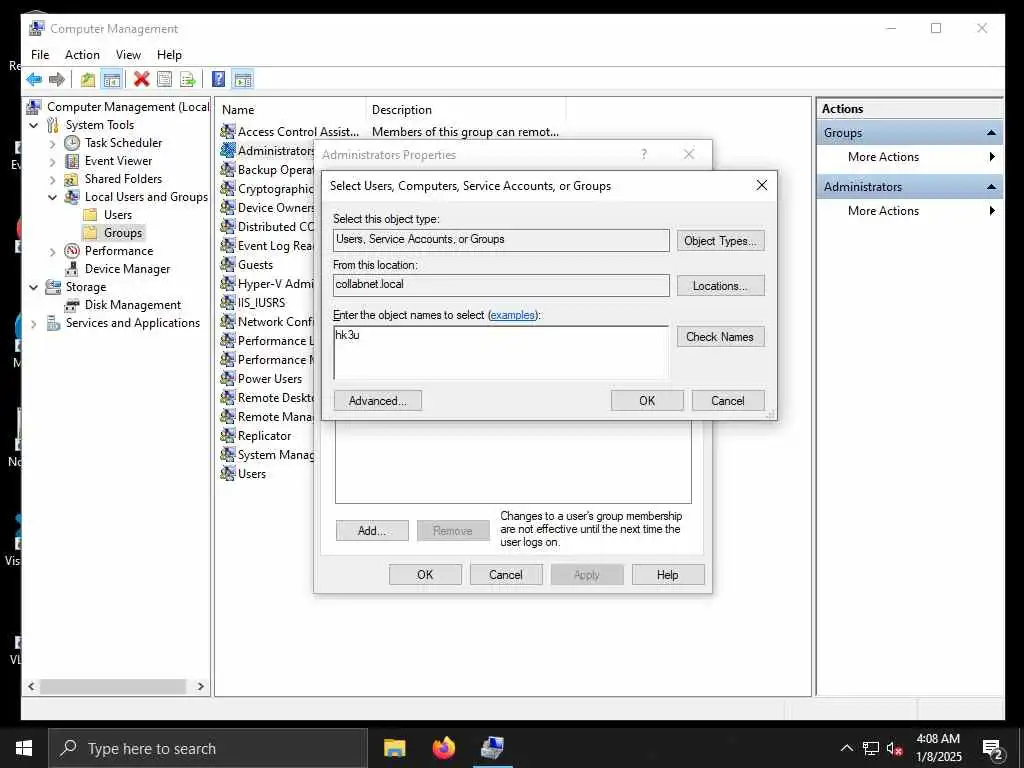Image resolution: width=1024 pixels, height=768 pixels.
Task: Select Groups folder in the tree
Action: coord(122,232)
